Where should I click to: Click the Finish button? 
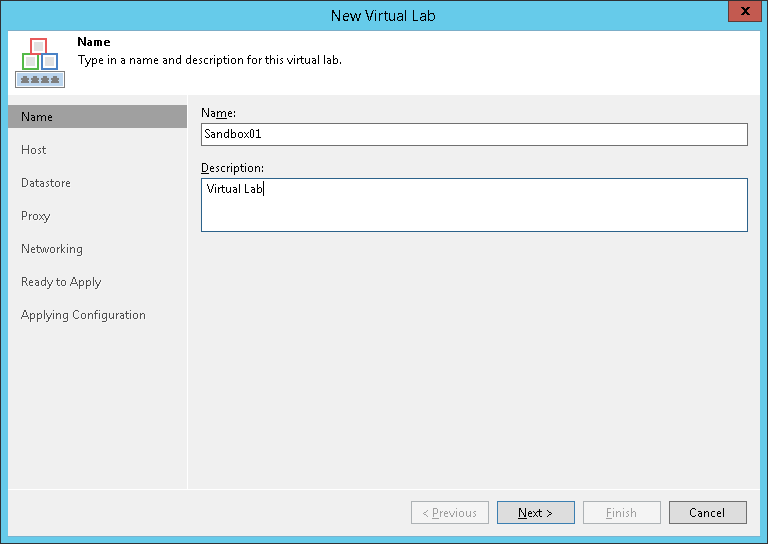tap(621, 513)
